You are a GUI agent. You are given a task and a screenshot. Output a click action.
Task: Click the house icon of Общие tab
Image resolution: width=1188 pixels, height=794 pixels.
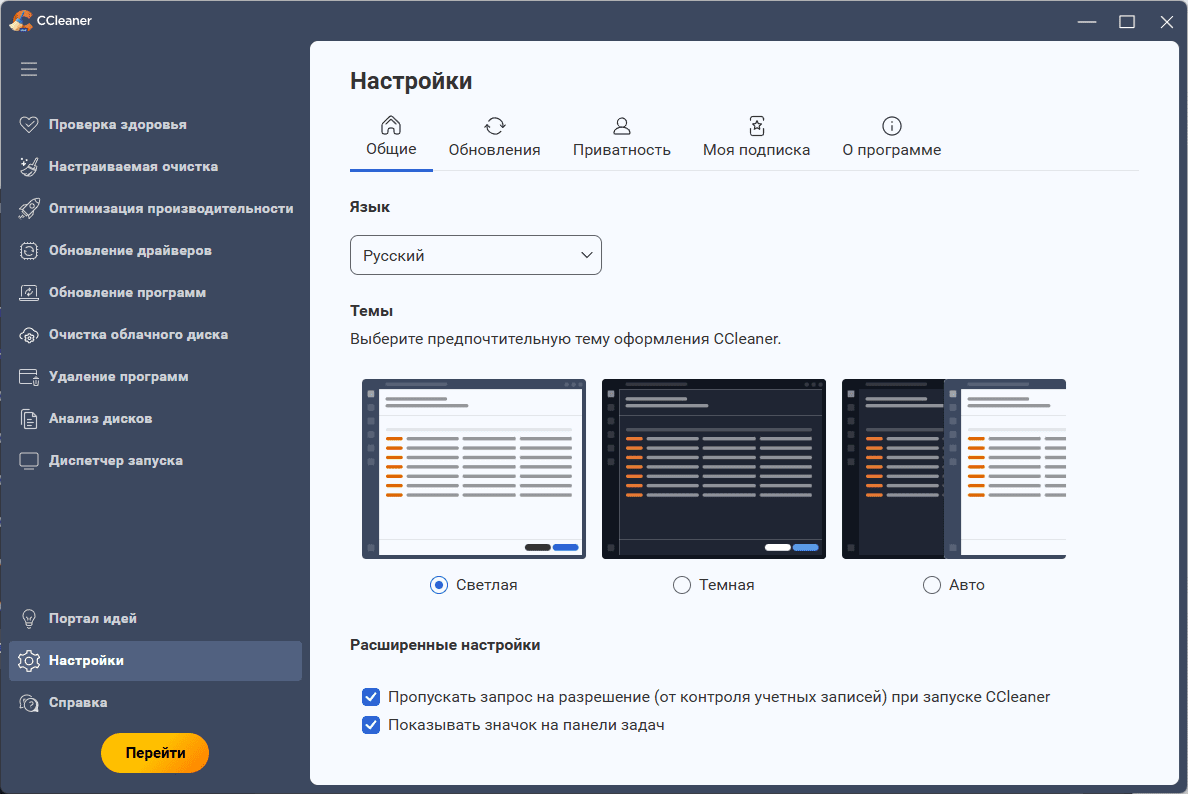(391, 125)
